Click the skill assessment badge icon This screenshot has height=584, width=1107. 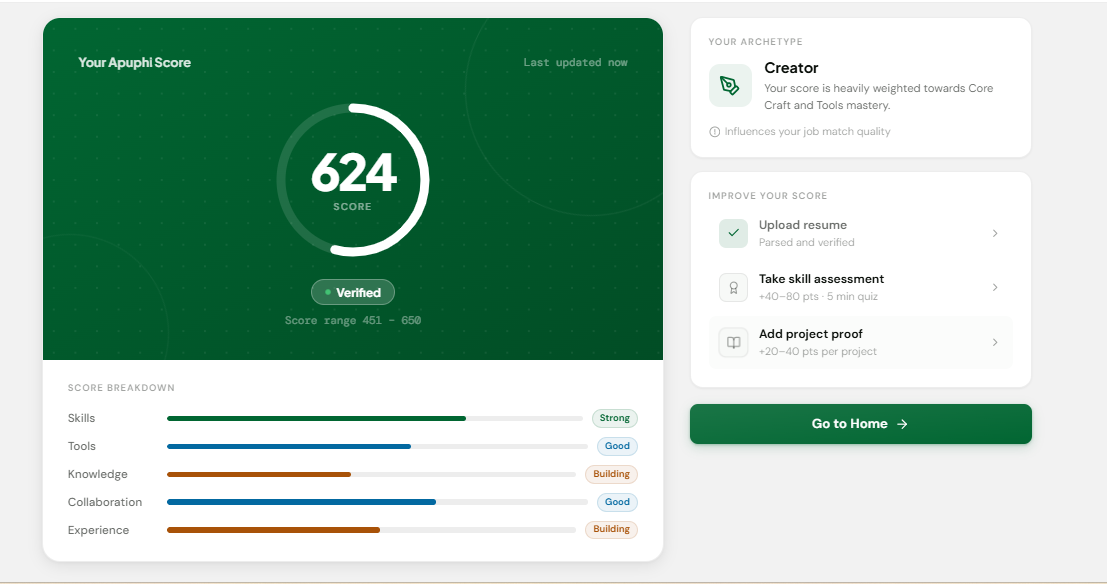734,287
